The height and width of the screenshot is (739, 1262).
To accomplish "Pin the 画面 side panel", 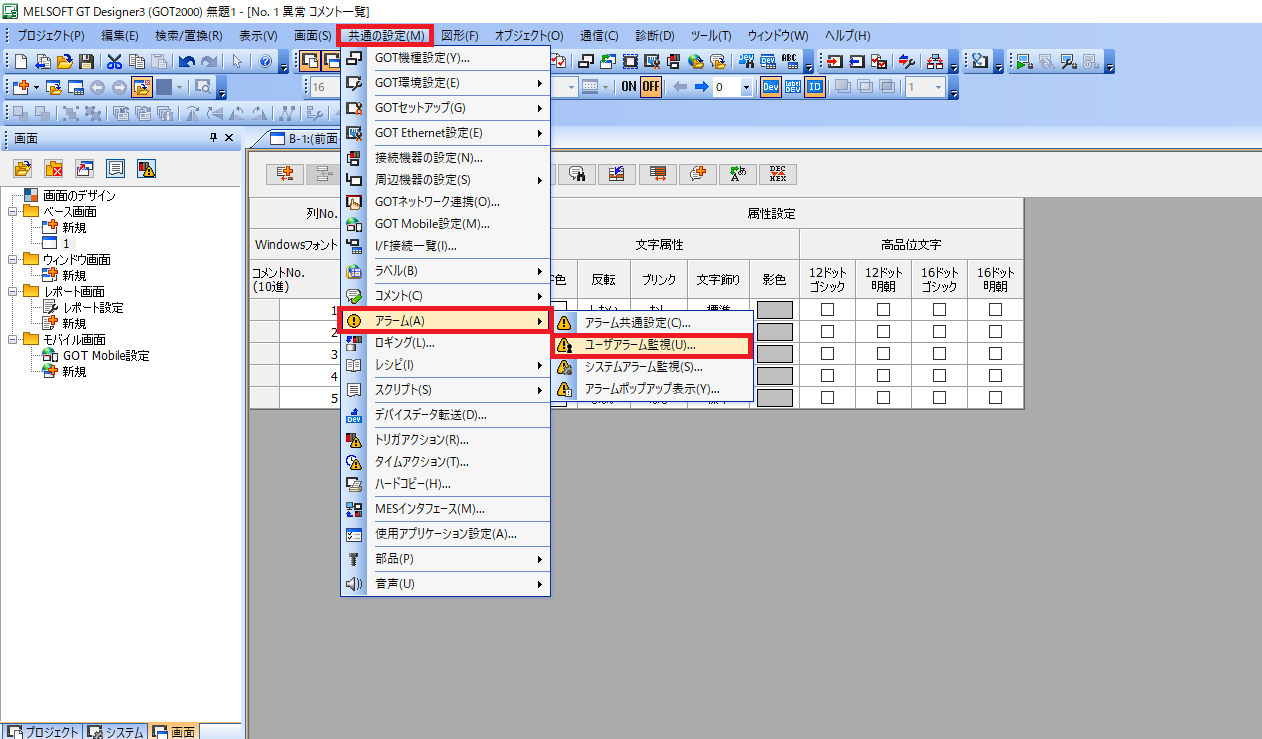I will tap(213, 138).
